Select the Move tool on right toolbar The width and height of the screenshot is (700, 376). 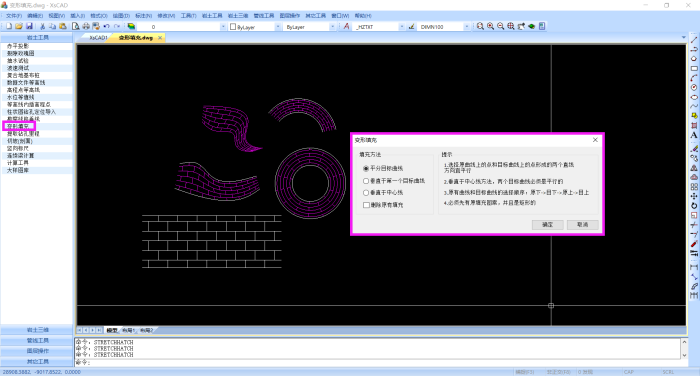click(x=694, y=196)
